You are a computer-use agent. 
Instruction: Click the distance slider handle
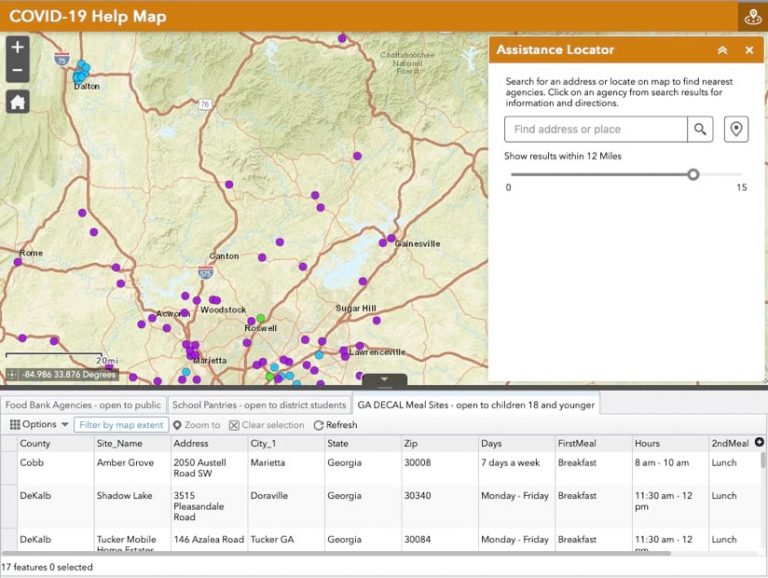tap(693, 174)
